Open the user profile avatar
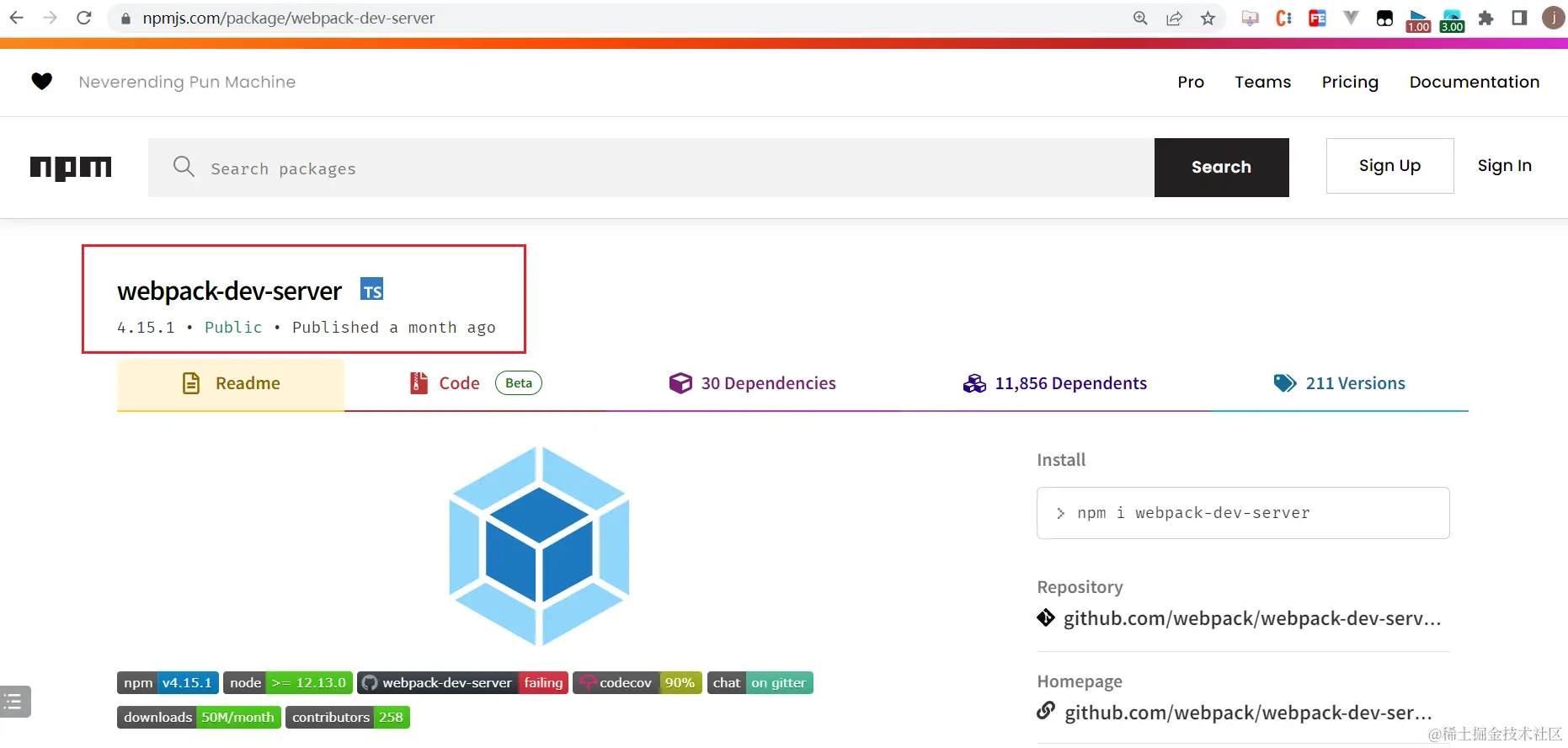1568x748 pixels. pos(1553,18)
